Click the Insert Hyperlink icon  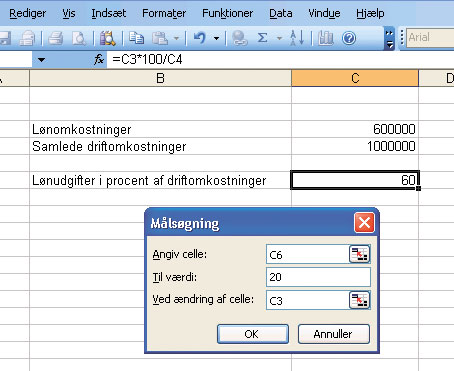(x=239, y=38)
